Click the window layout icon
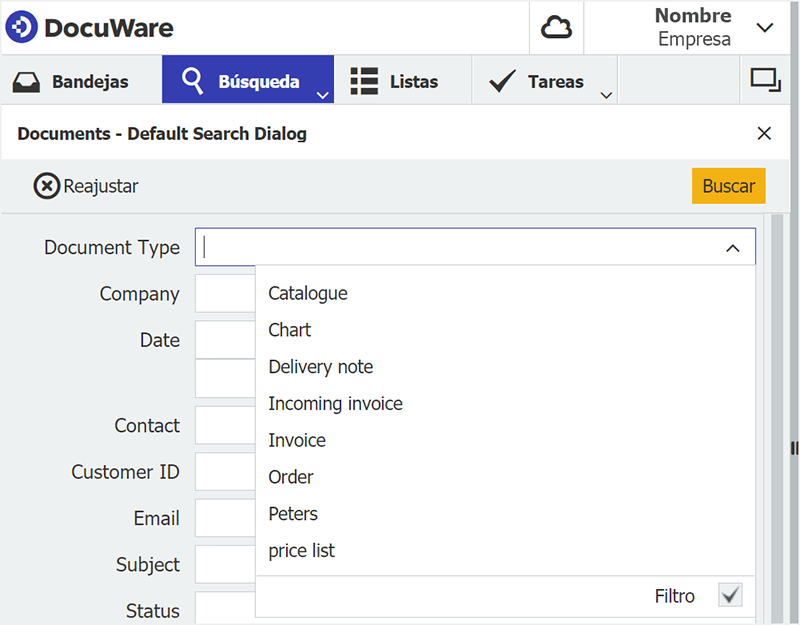Screen dimensions: 800x625 765,81
